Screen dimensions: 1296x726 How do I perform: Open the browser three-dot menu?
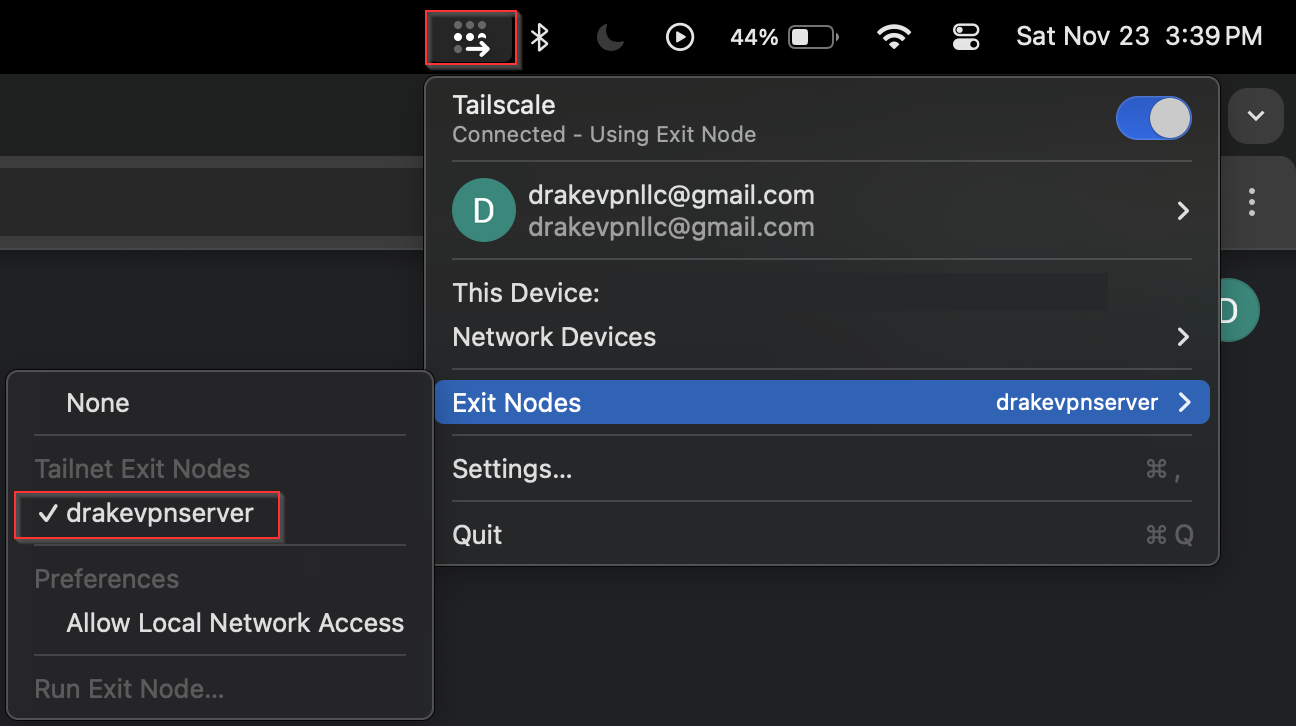(1252, 202)
